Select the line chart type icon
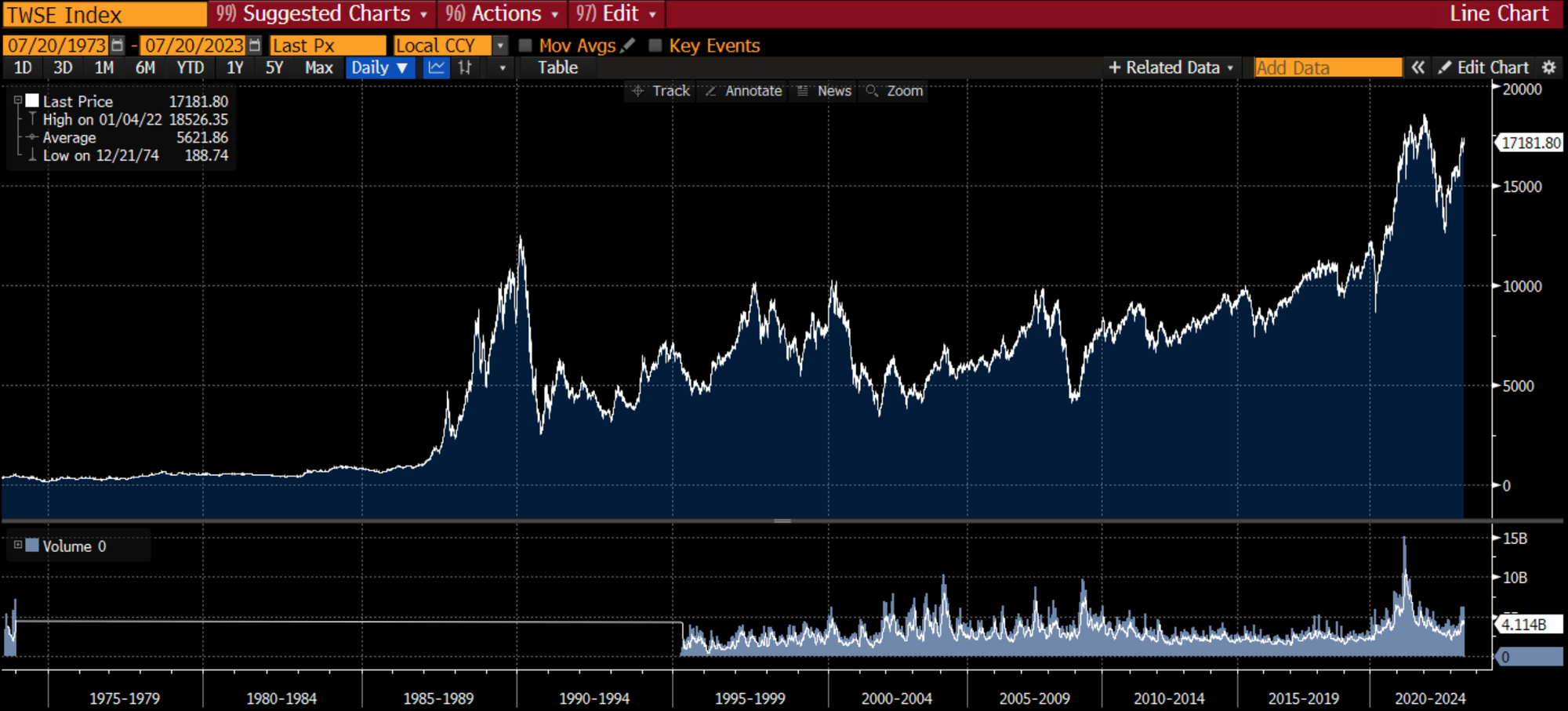The height and width of the screenshot is (711, 1568). click(436, 67)
